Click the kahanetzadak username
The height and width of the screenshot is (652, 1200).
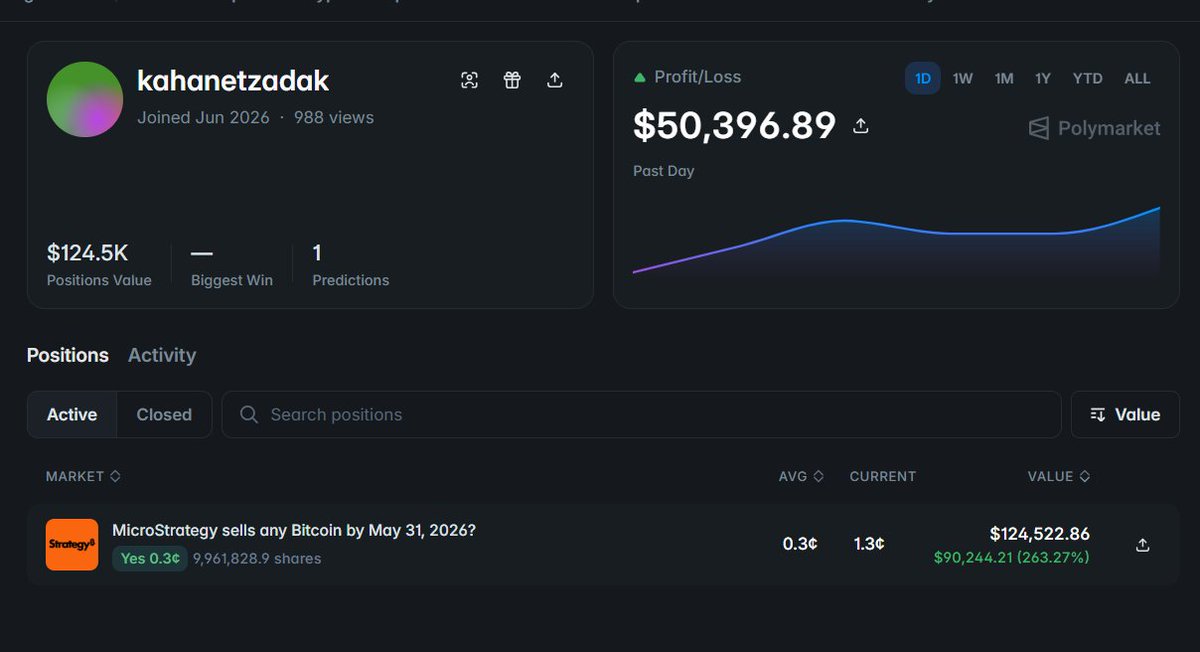pos(233,81)
